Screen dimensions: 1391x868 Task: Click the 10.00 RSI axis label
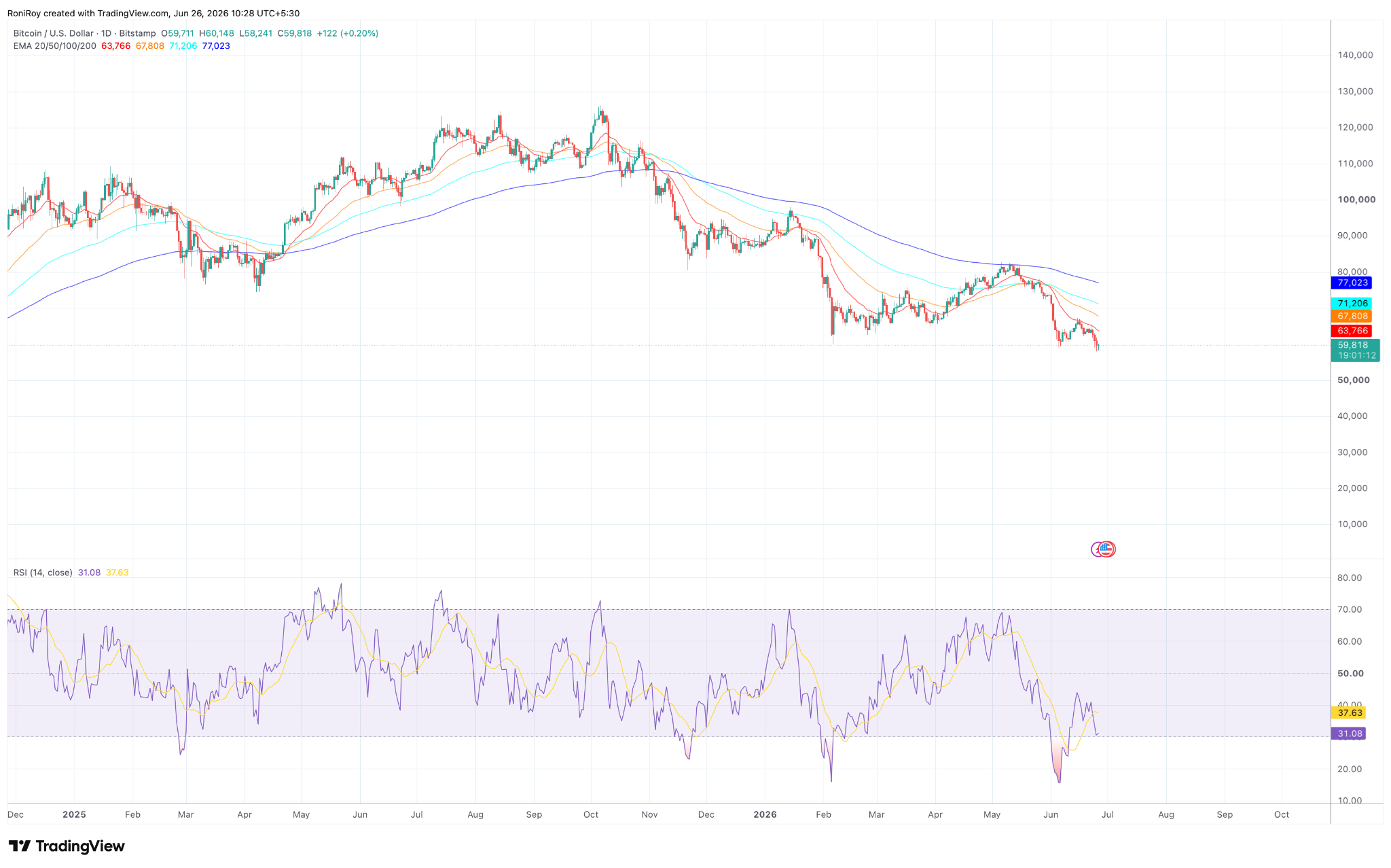pos(1350,800)
